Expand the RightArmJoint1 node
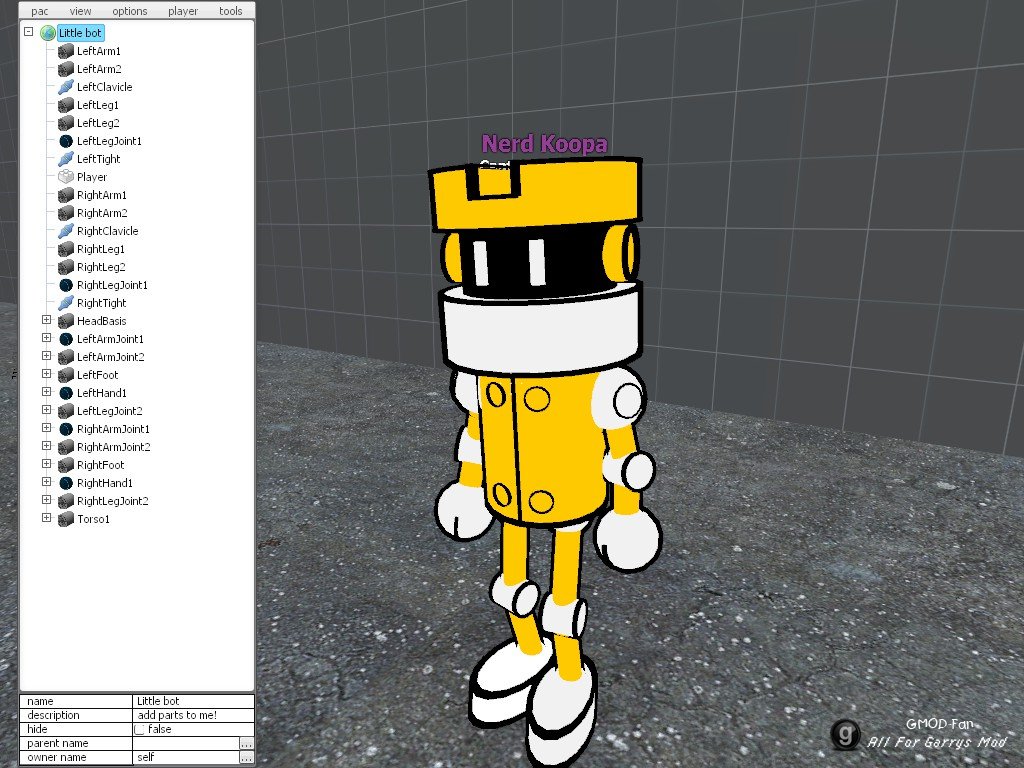 [x=46, y=428]
